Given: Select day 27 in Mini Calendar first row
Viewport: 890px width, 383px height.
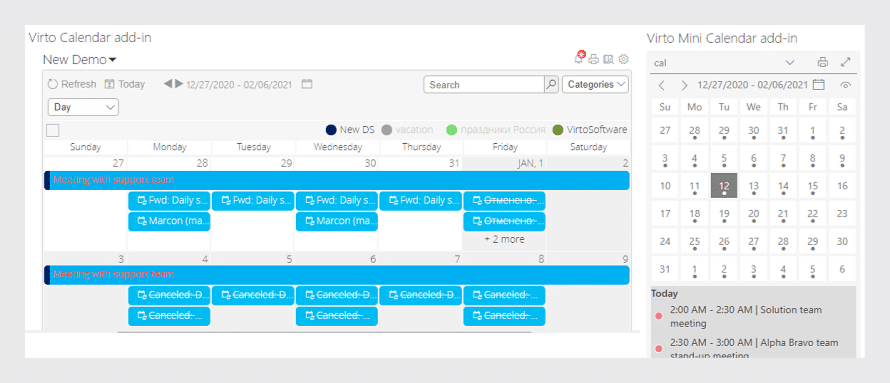Looking at the screenshot, I should point(665,131).
